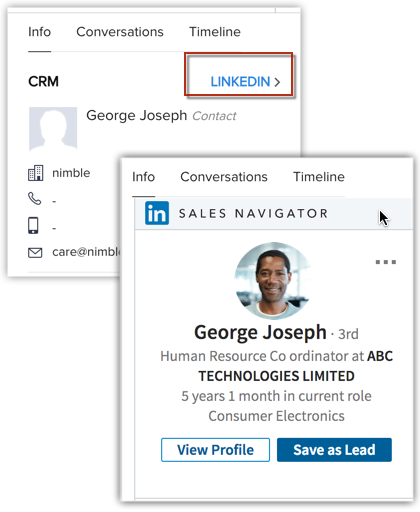Click the company building icon

point(35,173)
